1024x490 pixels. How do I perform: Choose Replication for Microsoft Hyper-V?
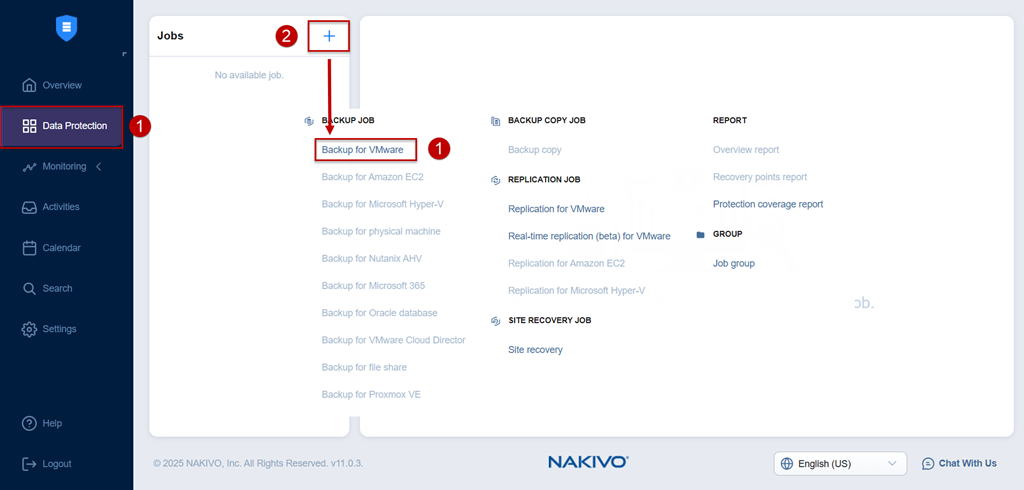coord(577,290)
